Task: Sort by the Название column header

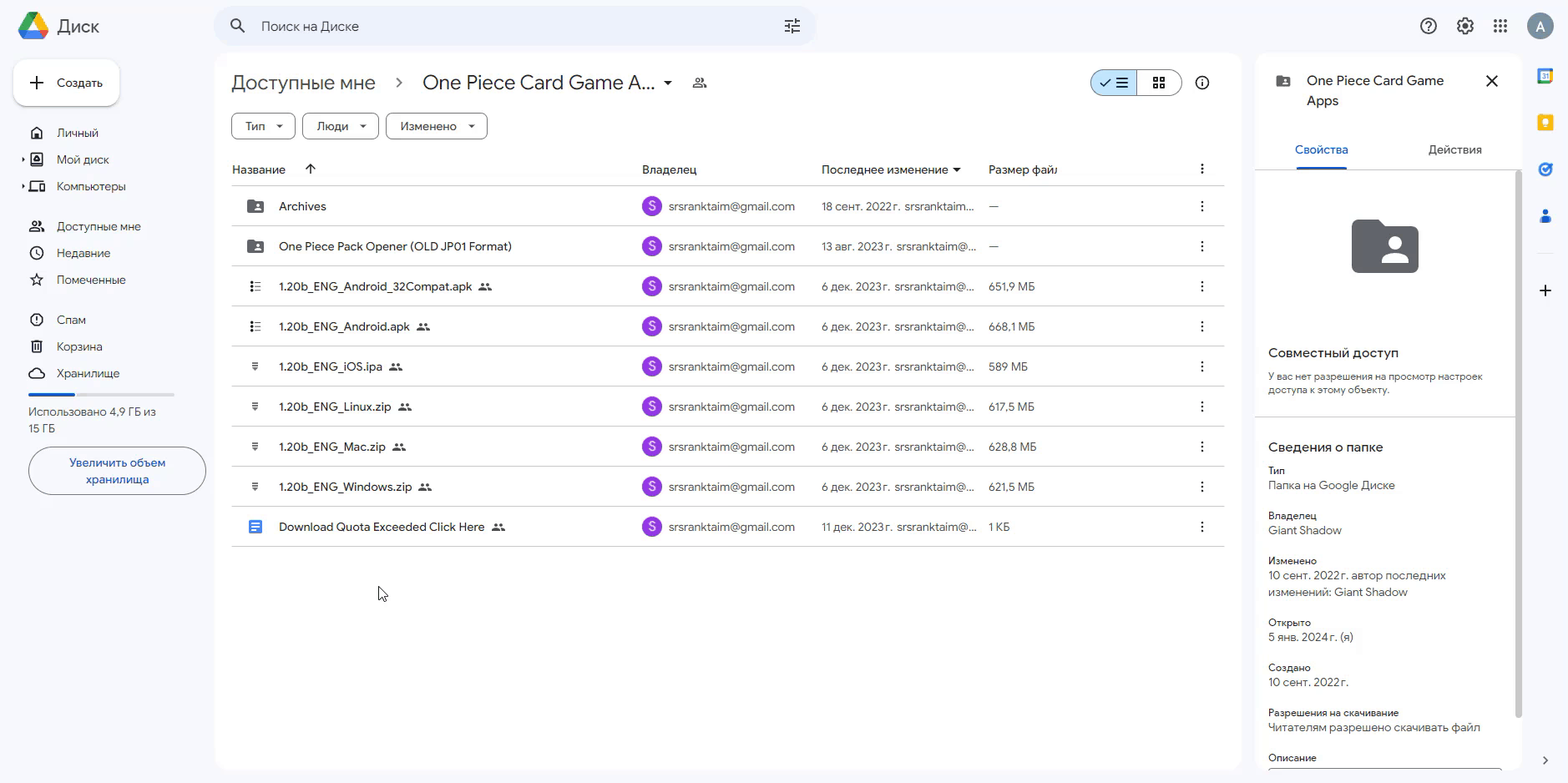Action: coord(259,169)
